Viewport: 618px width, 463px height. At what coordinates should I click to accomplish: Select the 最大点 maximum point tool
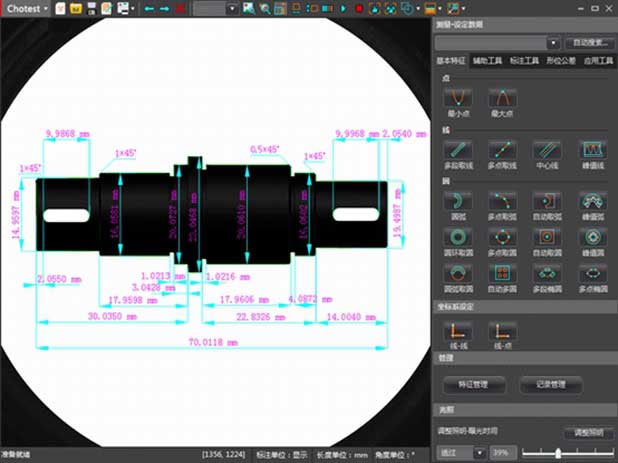pos(501,98)
